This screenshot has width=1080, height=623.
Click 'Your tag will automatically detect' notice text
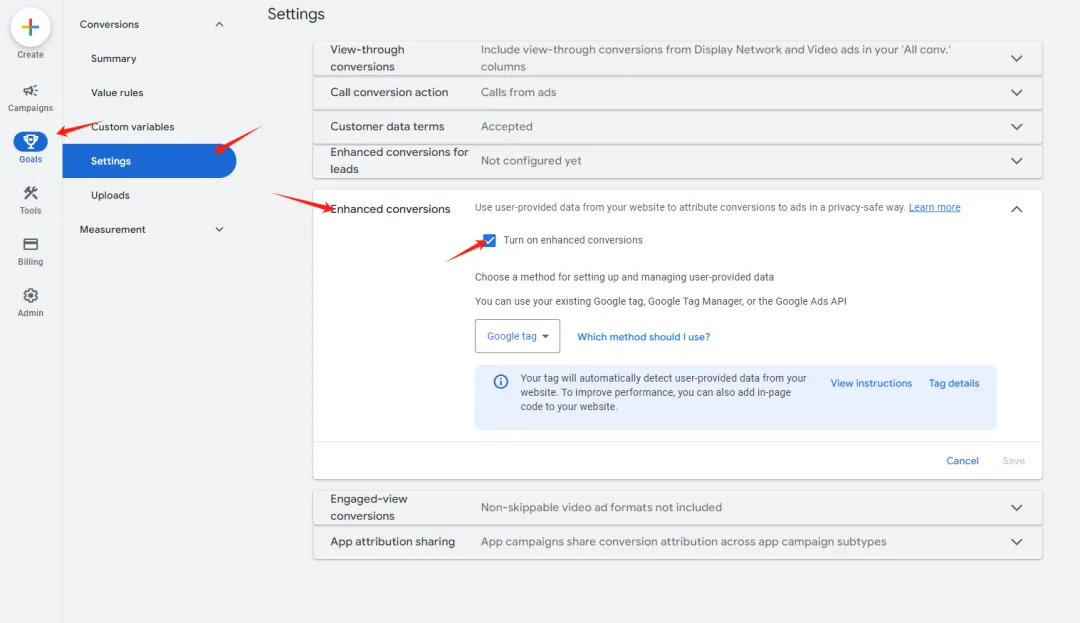663,392
